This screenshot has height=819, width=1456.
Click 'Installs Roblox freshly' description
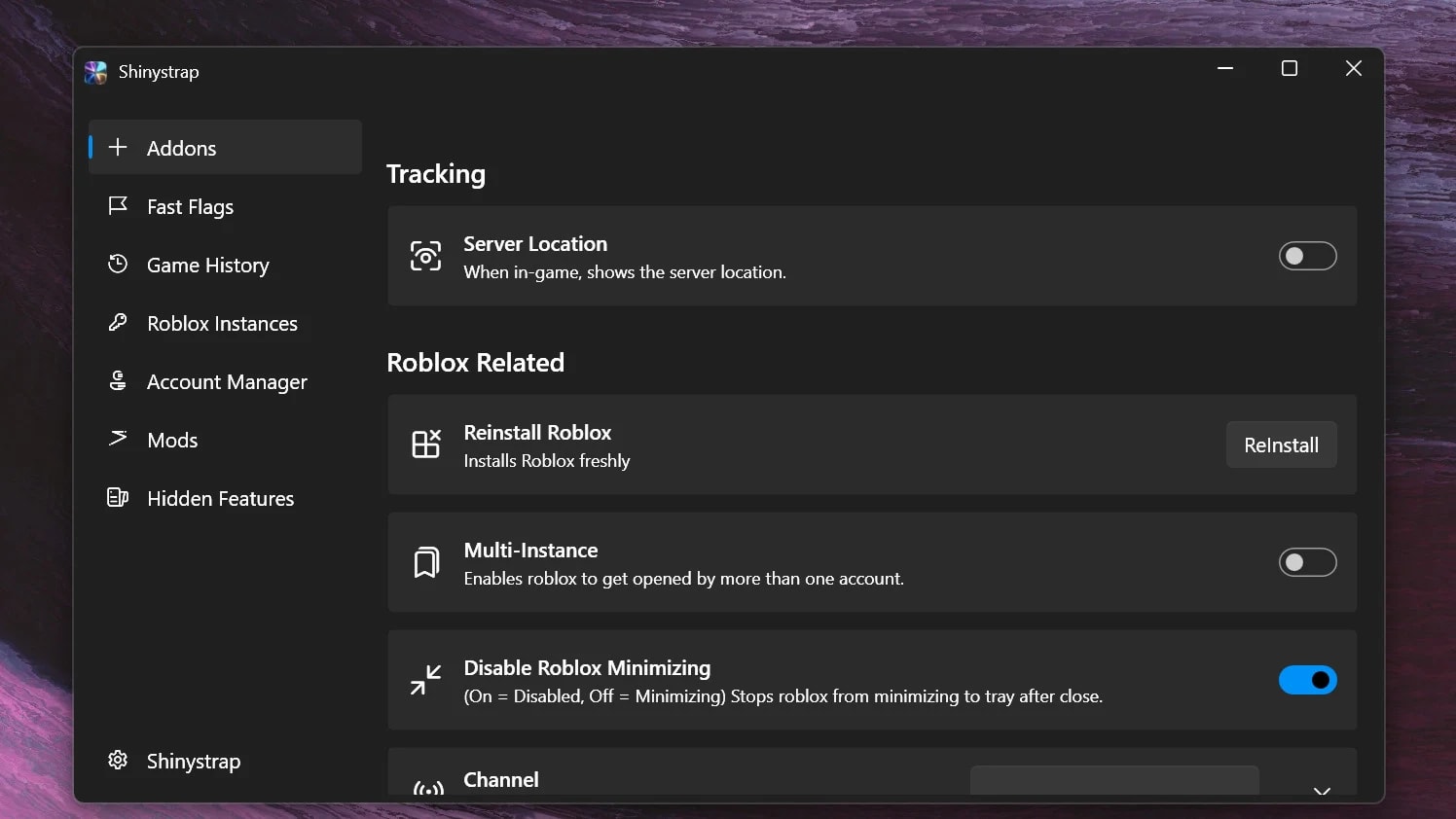(x=547, y=461)
